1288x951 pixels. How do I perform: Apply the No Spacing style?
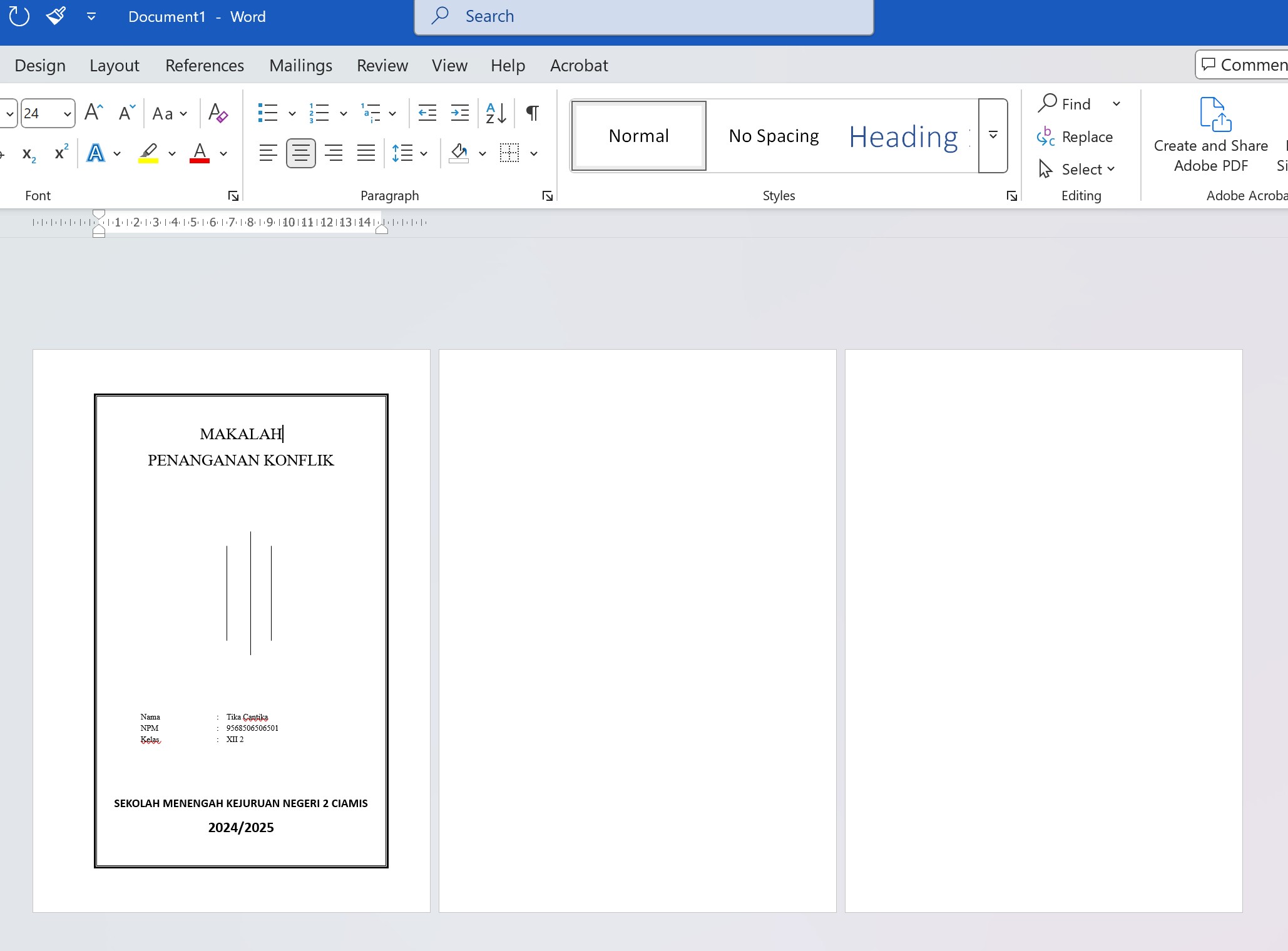774,136
